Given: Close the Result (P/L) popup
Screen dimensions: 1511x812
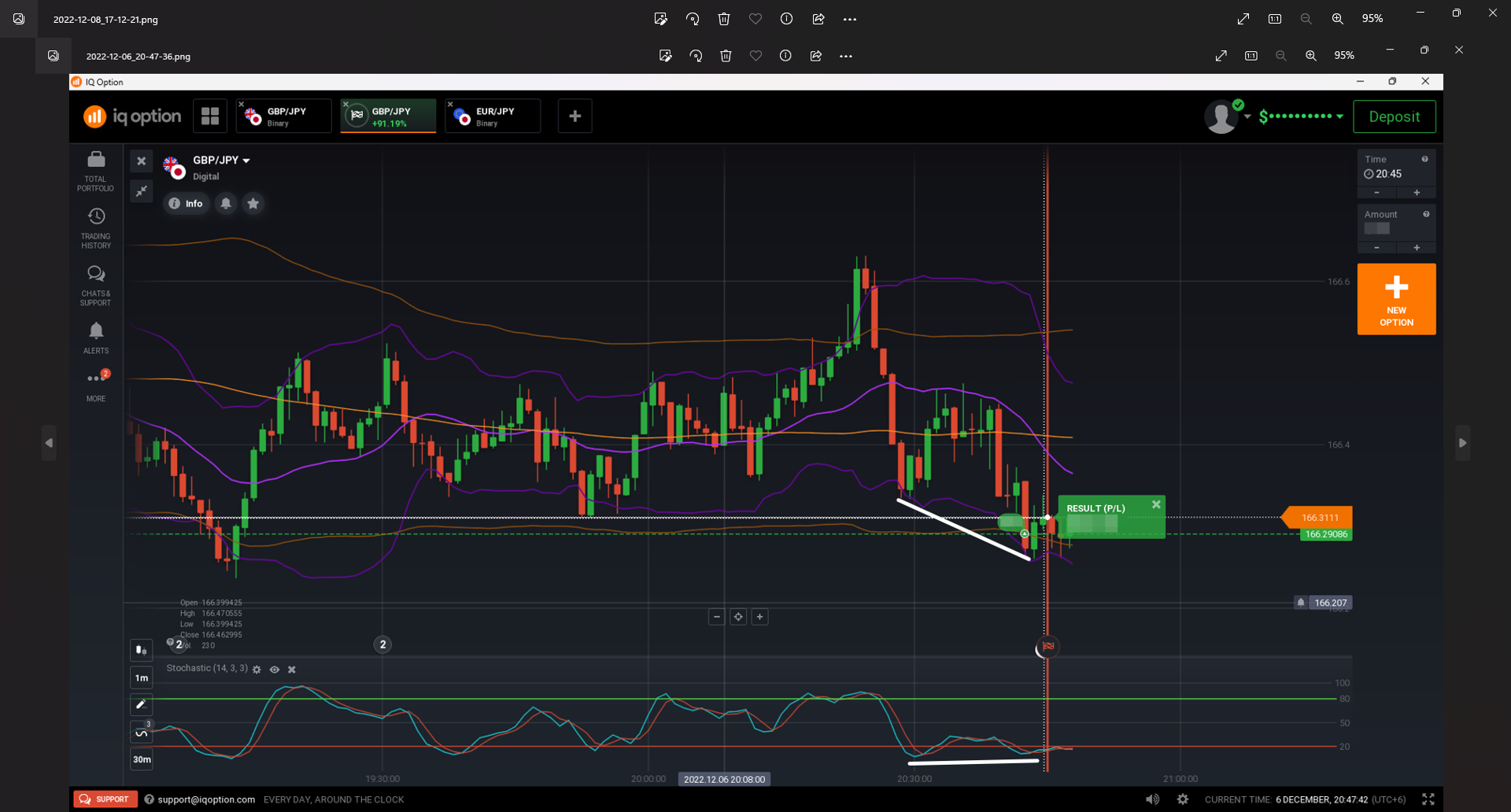Looking at the screenshot, I should (x=1156, y=505).
